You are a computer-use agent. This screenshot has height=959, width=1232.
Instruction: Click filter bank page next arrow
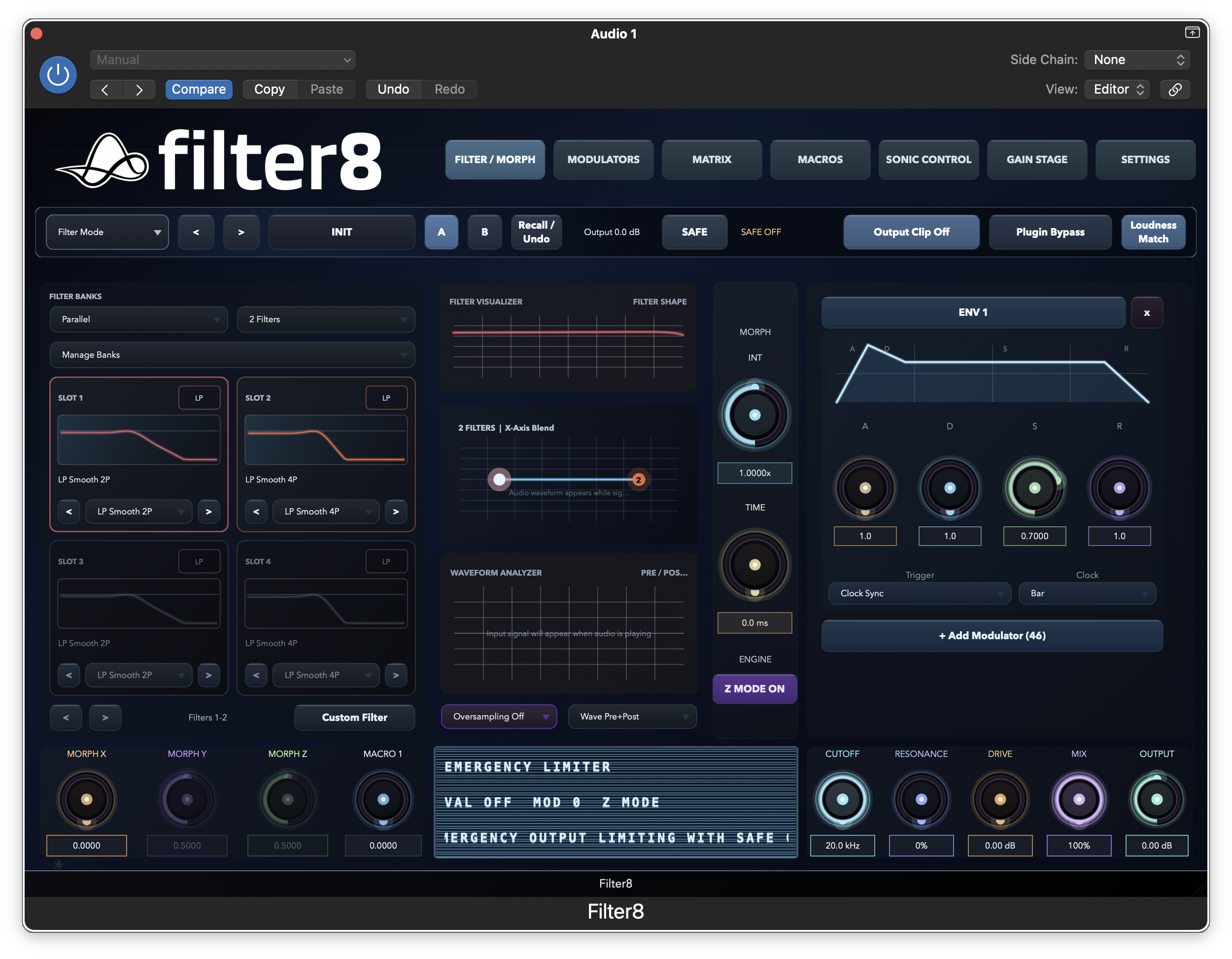tap(105, 718)
